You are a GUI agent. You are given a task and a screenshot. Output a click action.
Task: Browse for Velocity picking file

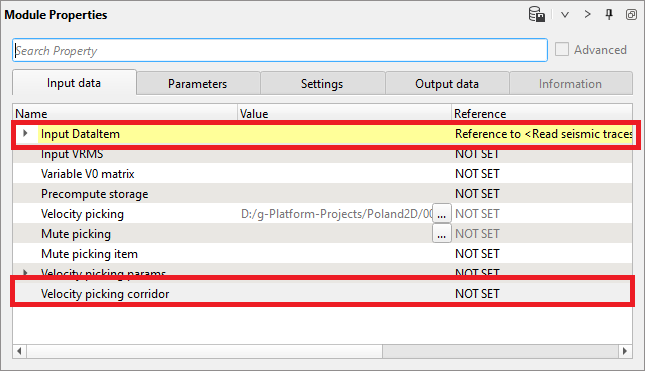pos(441,214)
